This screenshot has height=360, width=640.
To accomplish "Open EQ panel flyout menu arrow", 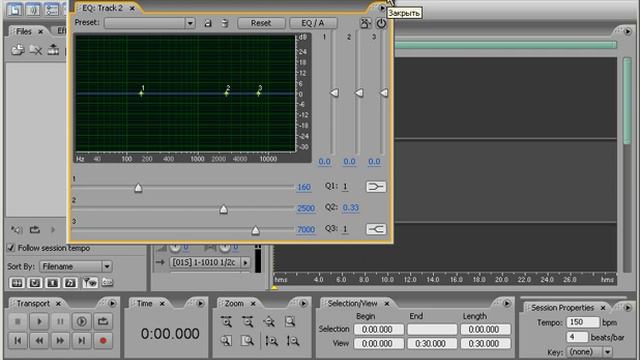I will point(382,8).
